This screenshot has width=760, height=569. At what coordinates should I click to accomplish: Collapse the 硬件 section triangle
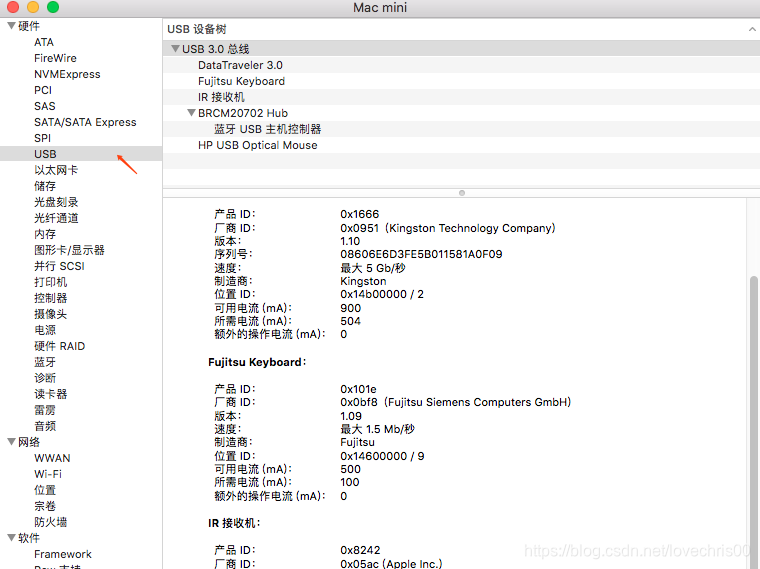tap(11, 26)
